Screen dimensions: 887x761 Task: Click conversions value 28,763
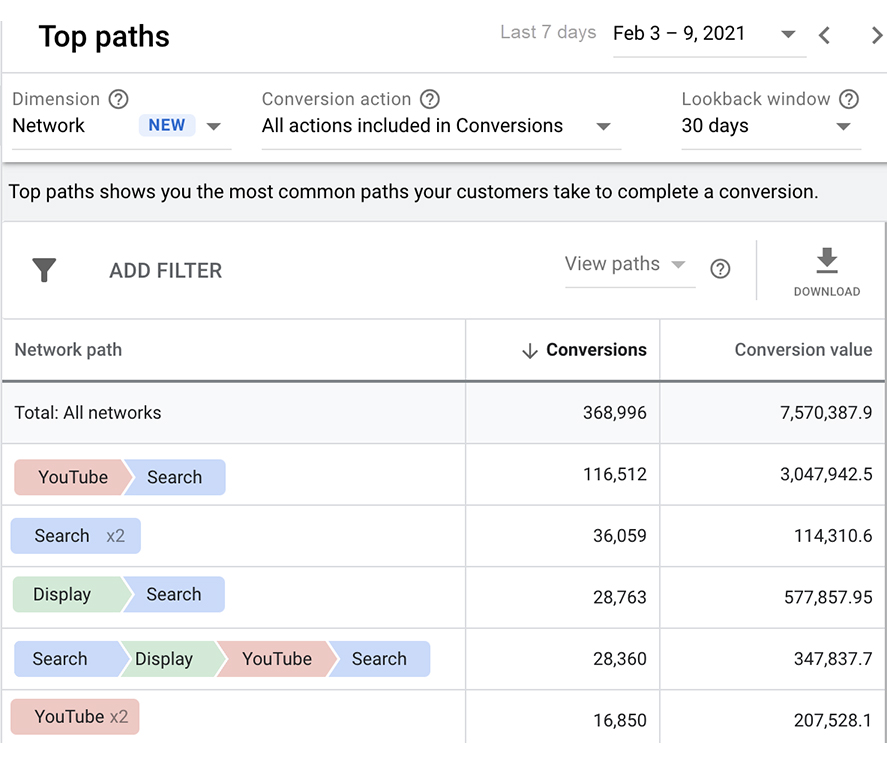pos(619,597)
